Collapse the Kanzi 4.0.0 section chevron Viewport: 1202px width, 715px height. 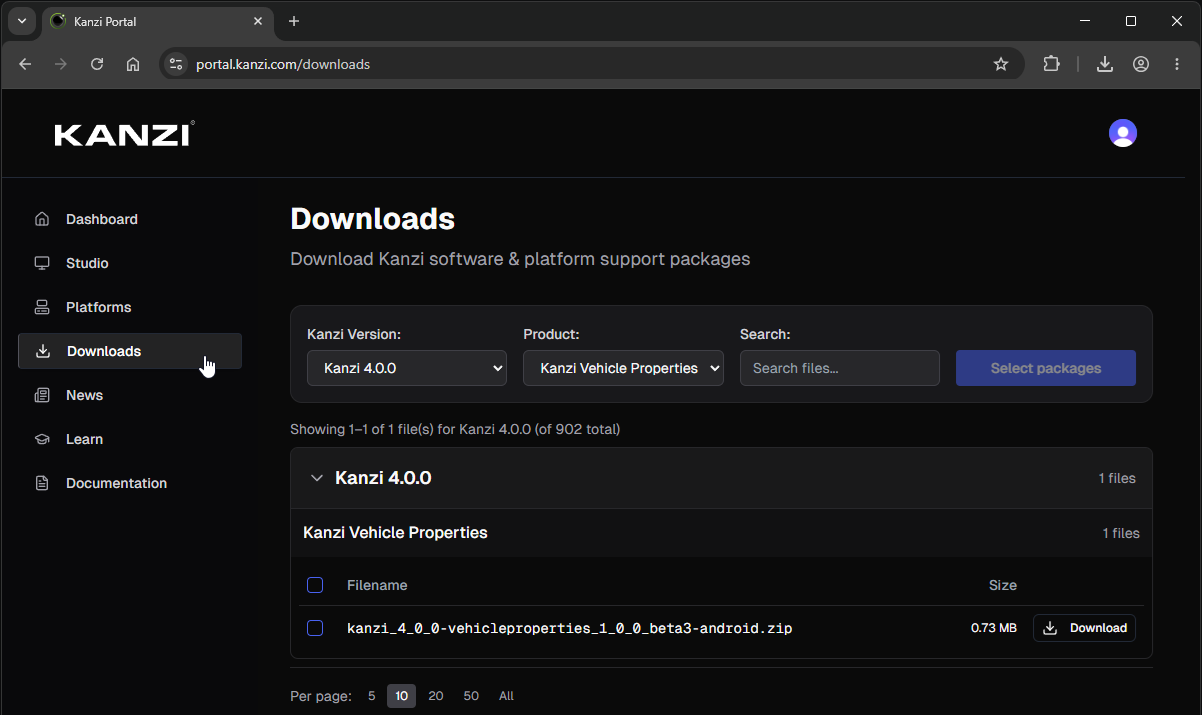(317, 478)
